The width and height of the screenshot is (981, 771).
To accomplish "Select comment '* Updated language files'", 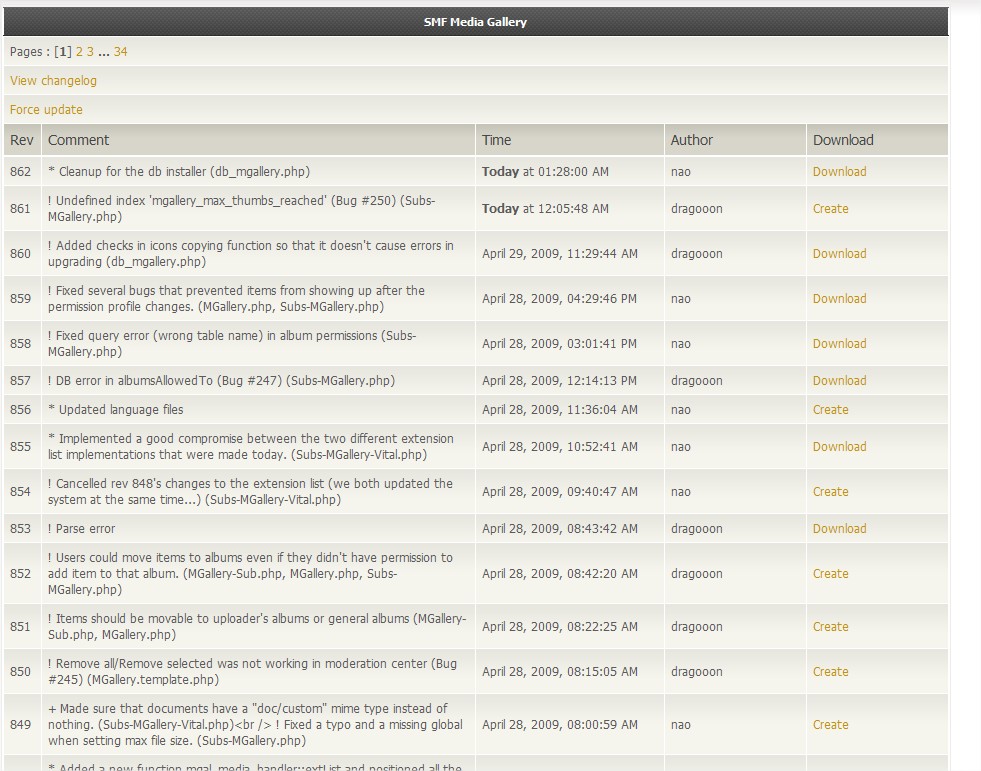I will coord(116,409).
